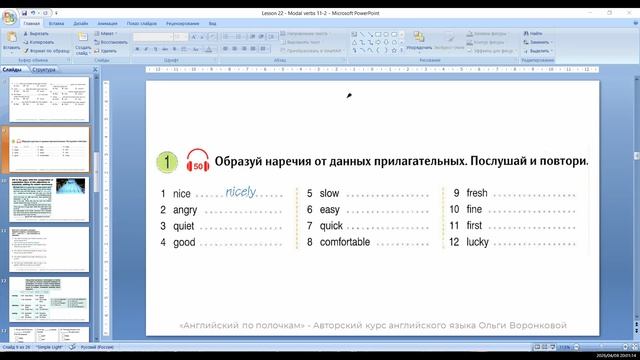The height and width of the screenshot is (360, 640).
Task: Open the font size combo box
Action: [x=180, y=37]
